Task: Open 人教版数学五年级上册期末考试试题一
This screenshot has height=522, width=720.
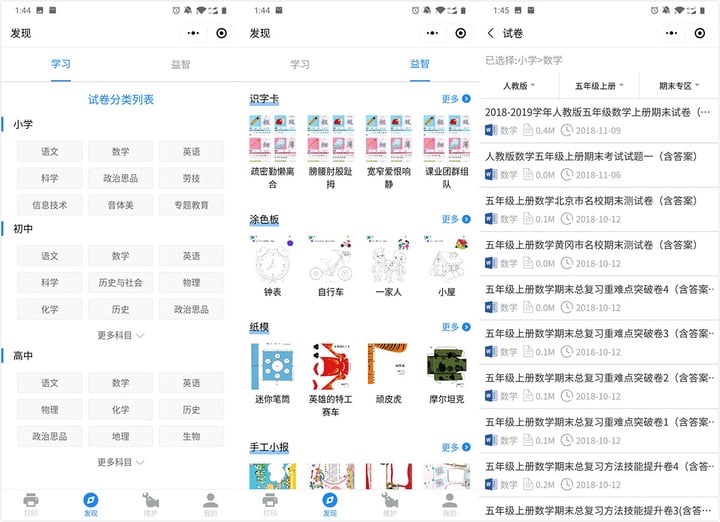Action: click(599, 165)
